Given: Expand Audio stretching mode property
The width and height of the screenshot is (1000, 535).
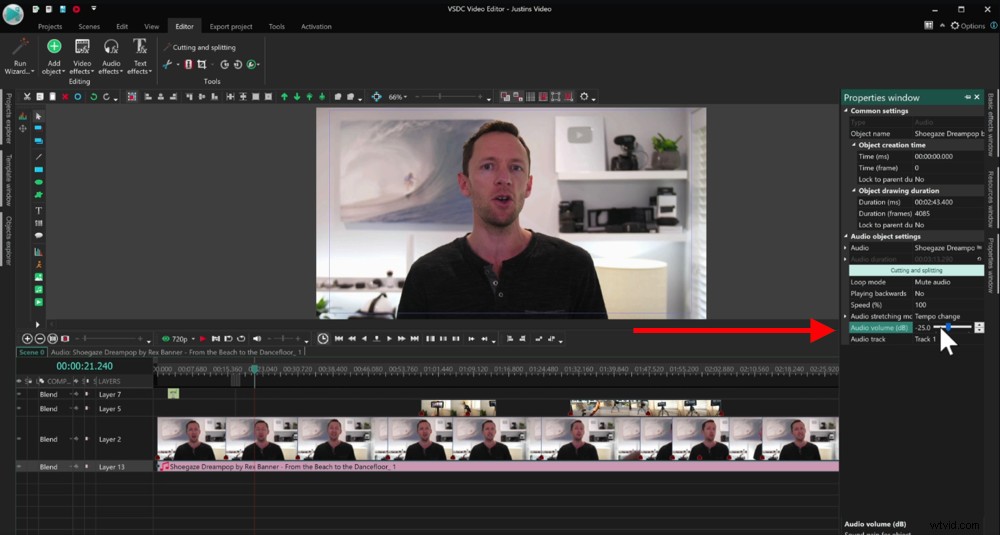Looking at the screenshot, I should click(846, 317).
